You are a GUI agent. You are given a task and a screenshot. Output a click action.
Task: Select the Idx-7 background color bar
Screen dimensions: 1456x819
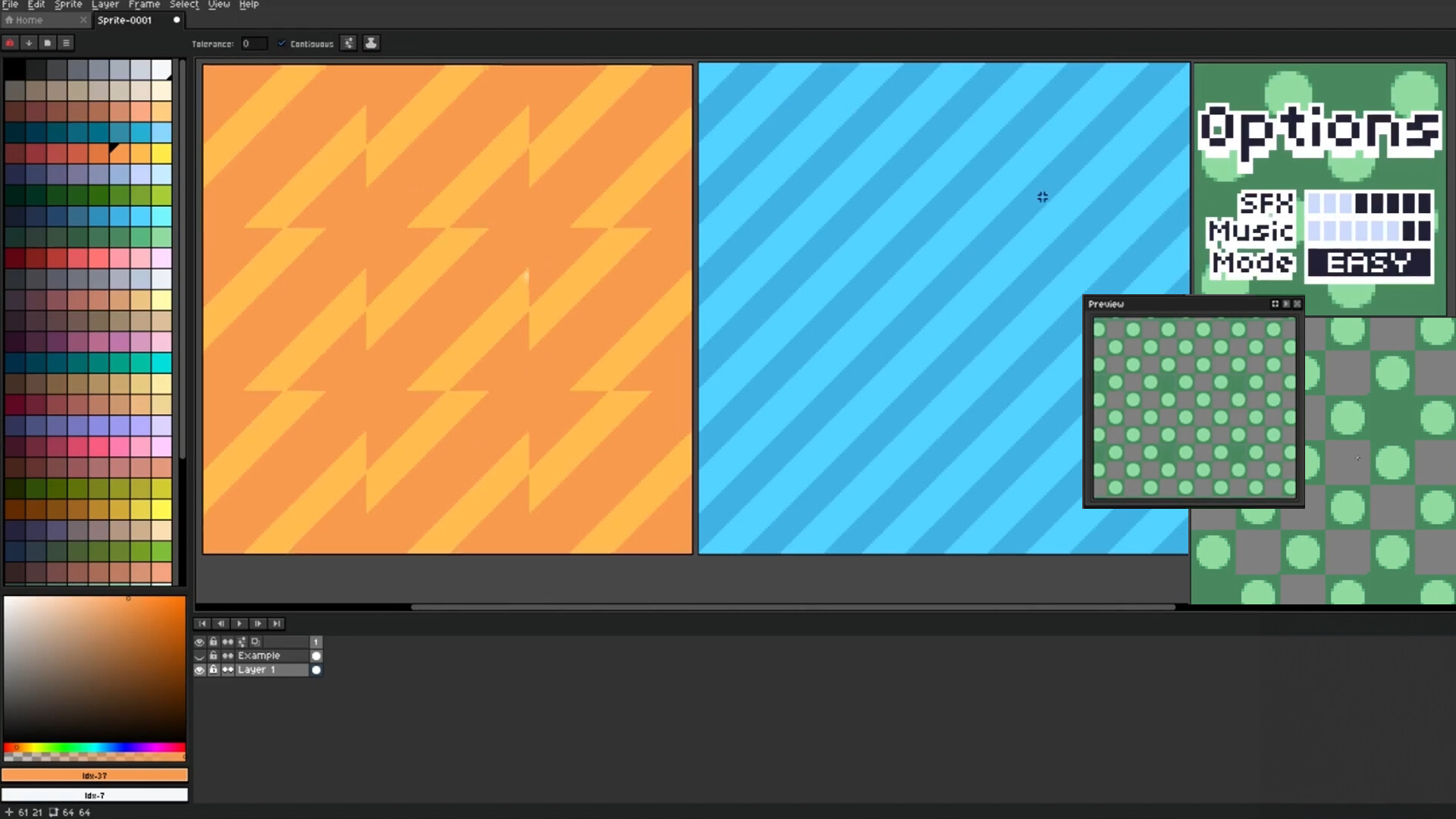pyautogui.click(x=94, y=794)
